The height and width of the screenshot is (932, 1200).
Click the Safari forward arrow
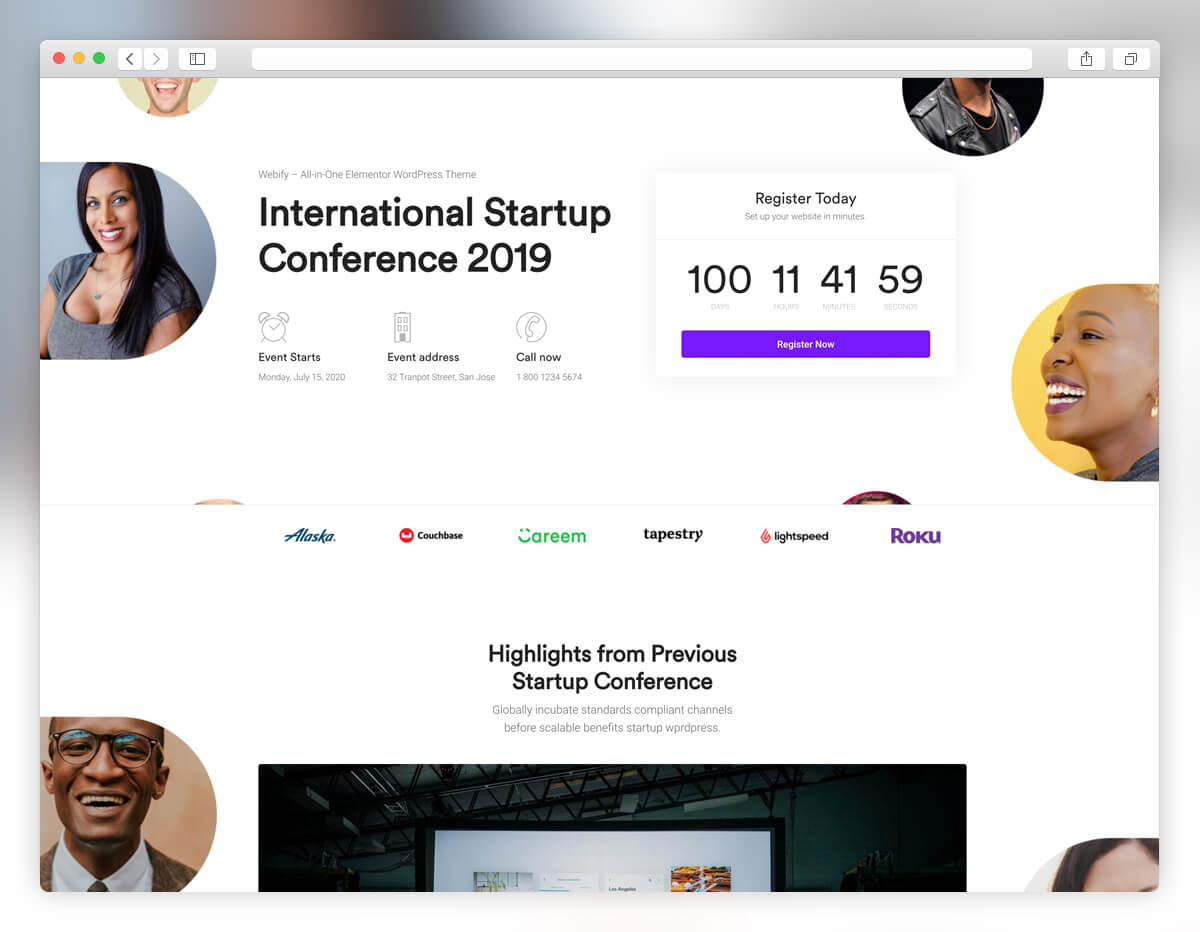tap(156, 59)
